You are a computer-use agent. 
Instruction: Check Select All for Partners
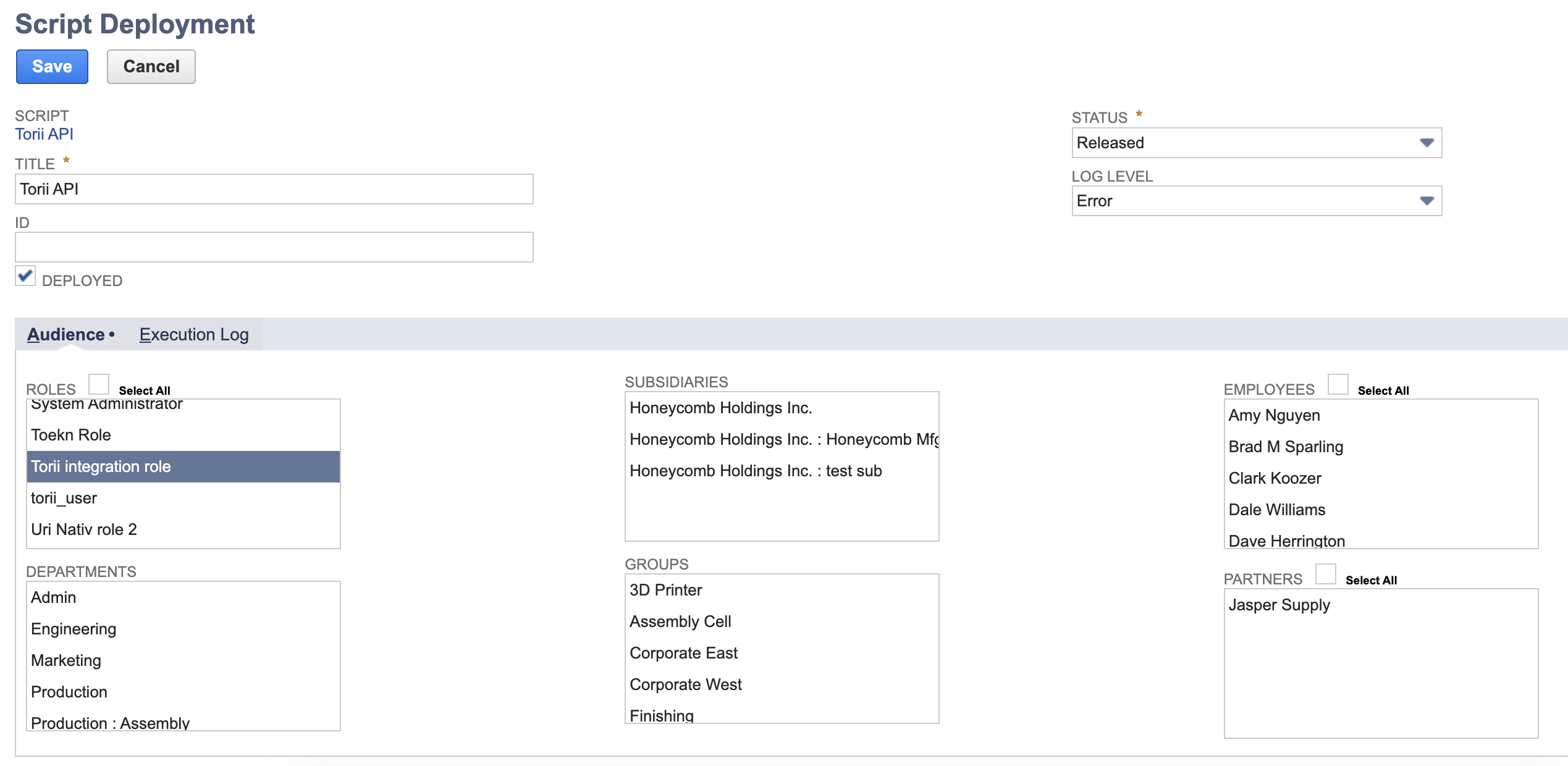(x=1326, y=574)
